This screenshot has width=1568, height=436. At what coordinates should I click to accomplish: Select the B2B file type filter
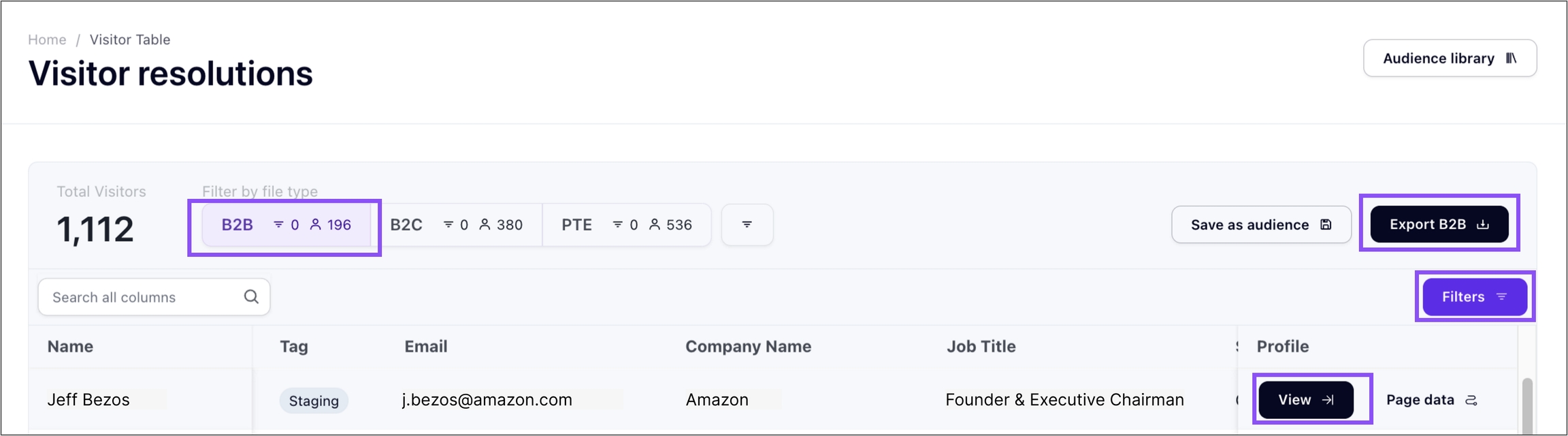coord(286,225)
